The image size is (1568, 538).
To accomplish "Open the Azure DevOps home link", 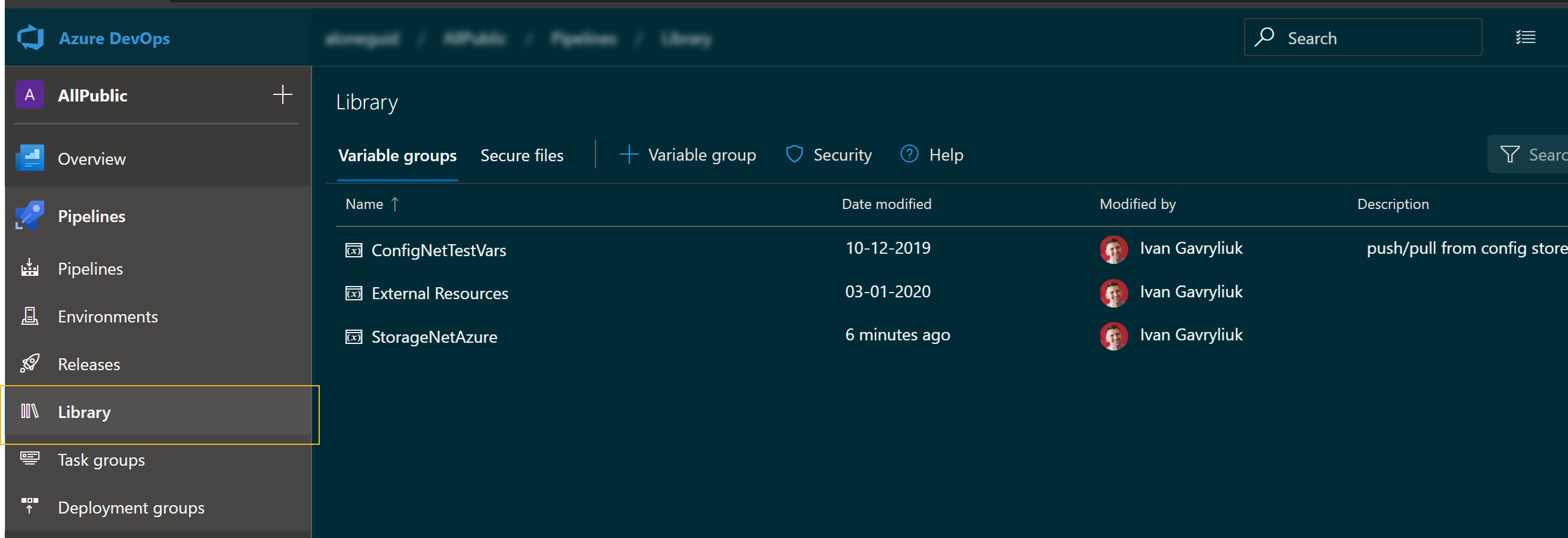I will point(114,38).
